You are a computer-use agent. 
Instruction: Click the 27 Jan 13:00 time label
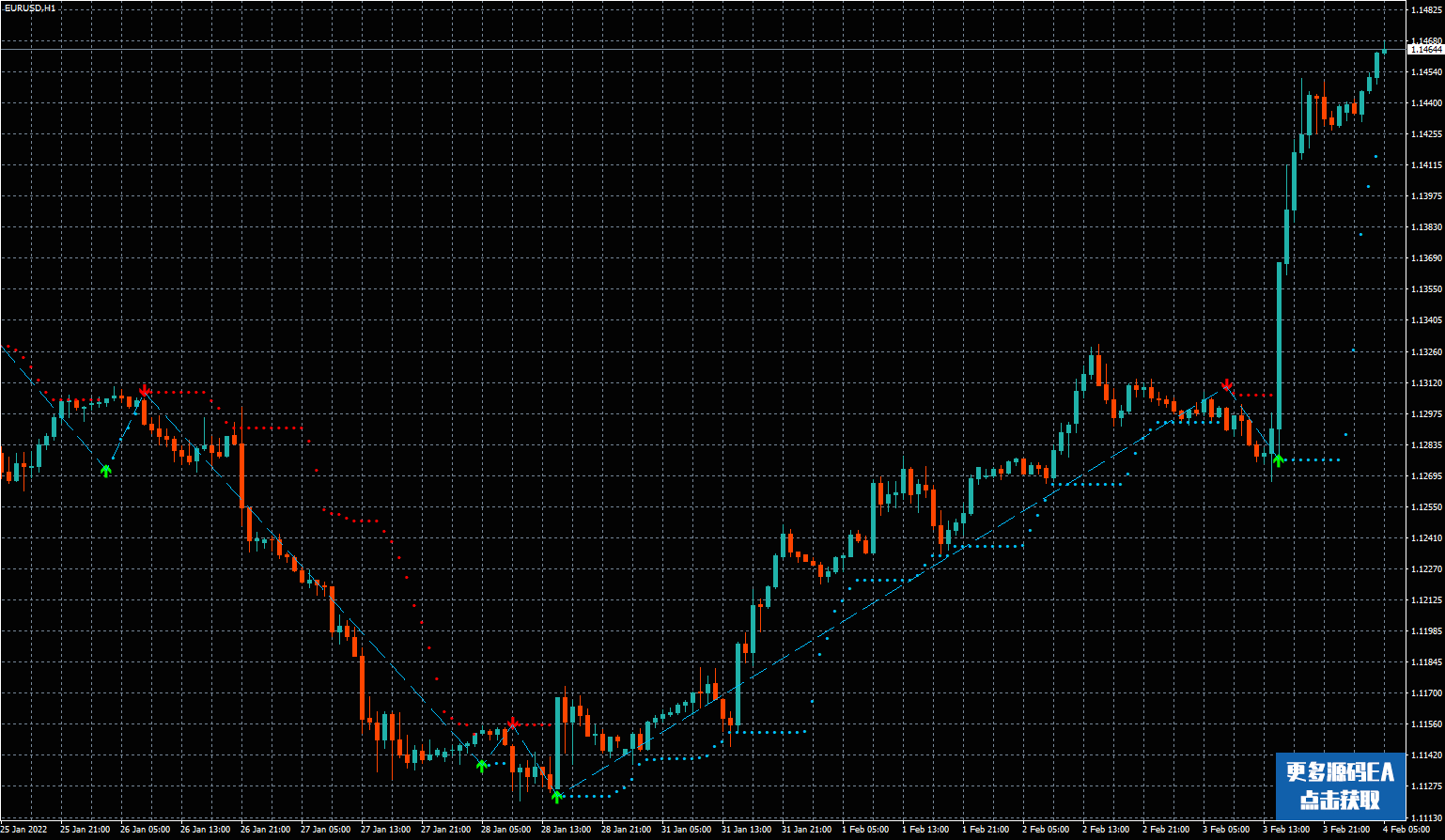click(385, 830)
